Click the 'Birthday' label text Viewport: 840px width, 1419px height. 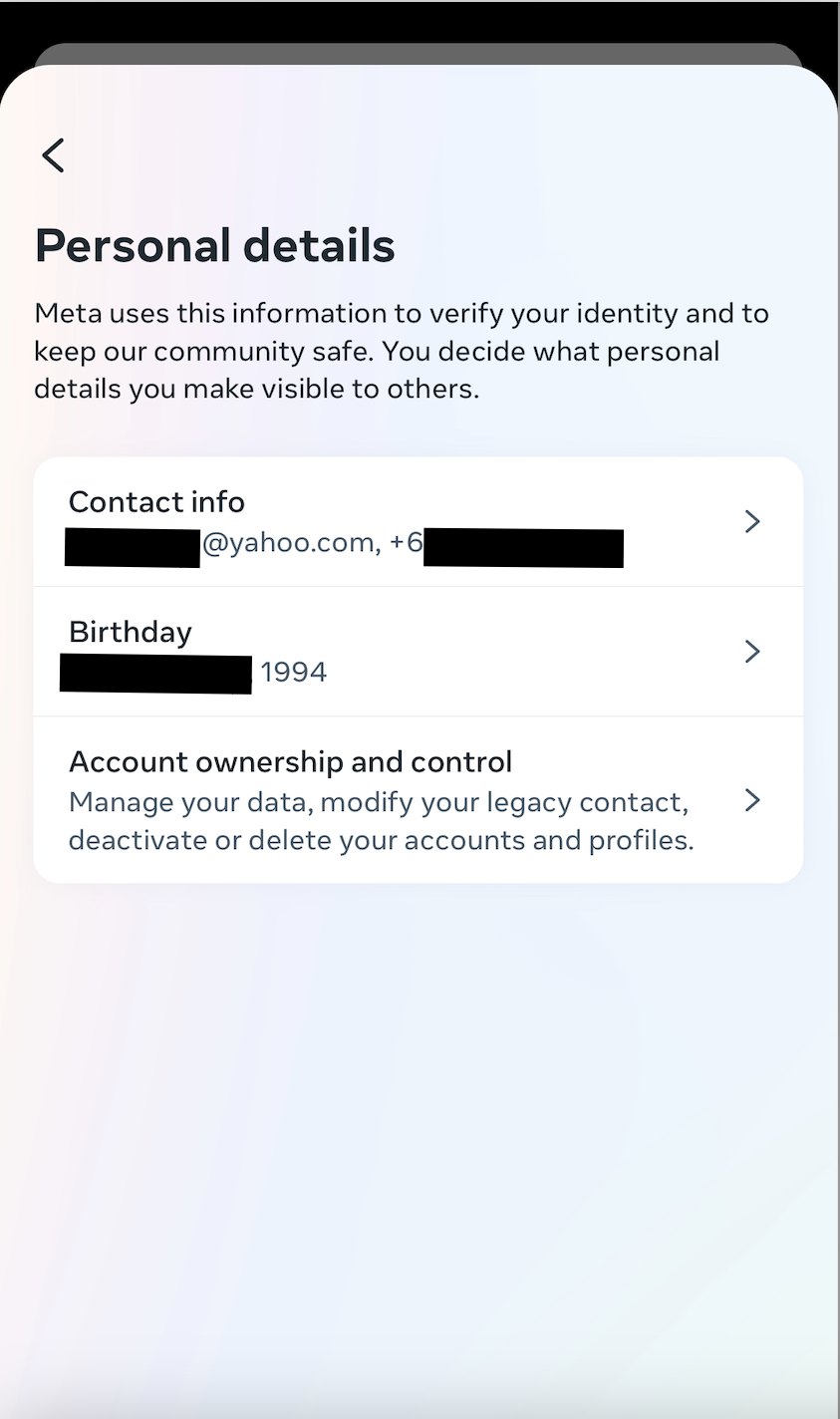(x=130, y=631)
